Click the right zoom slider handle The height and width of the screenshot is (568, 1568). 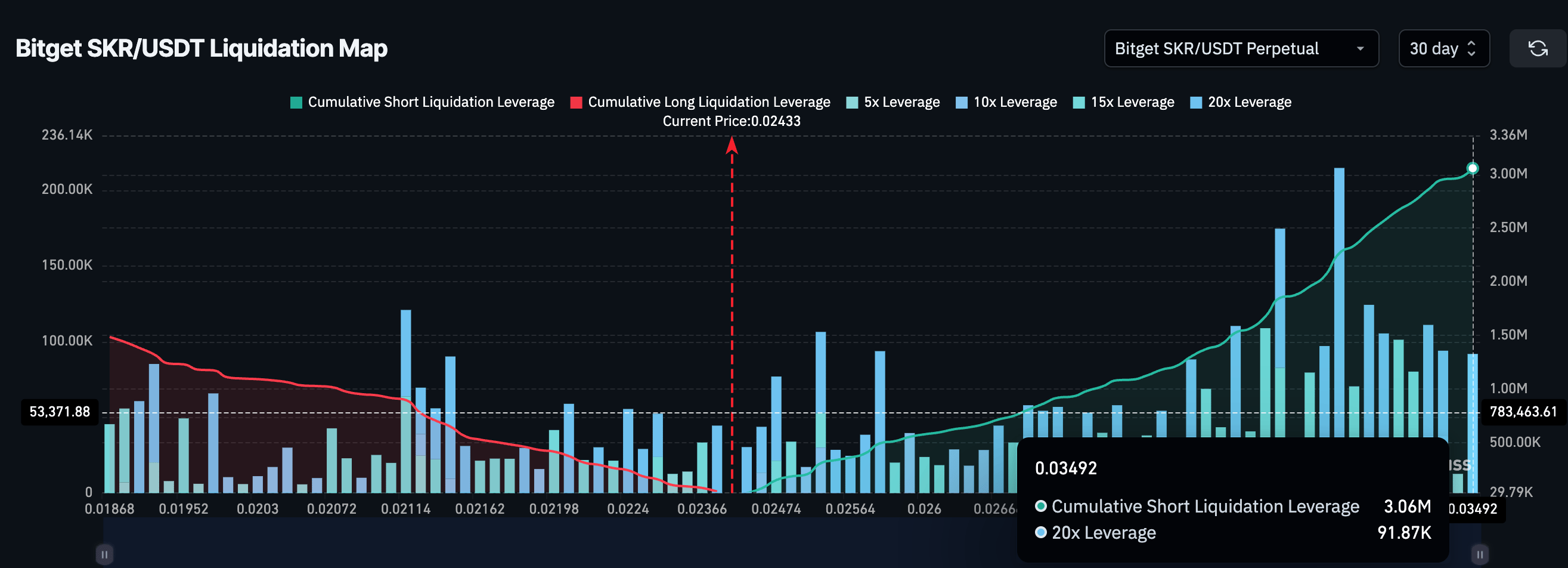(1480, 554)
